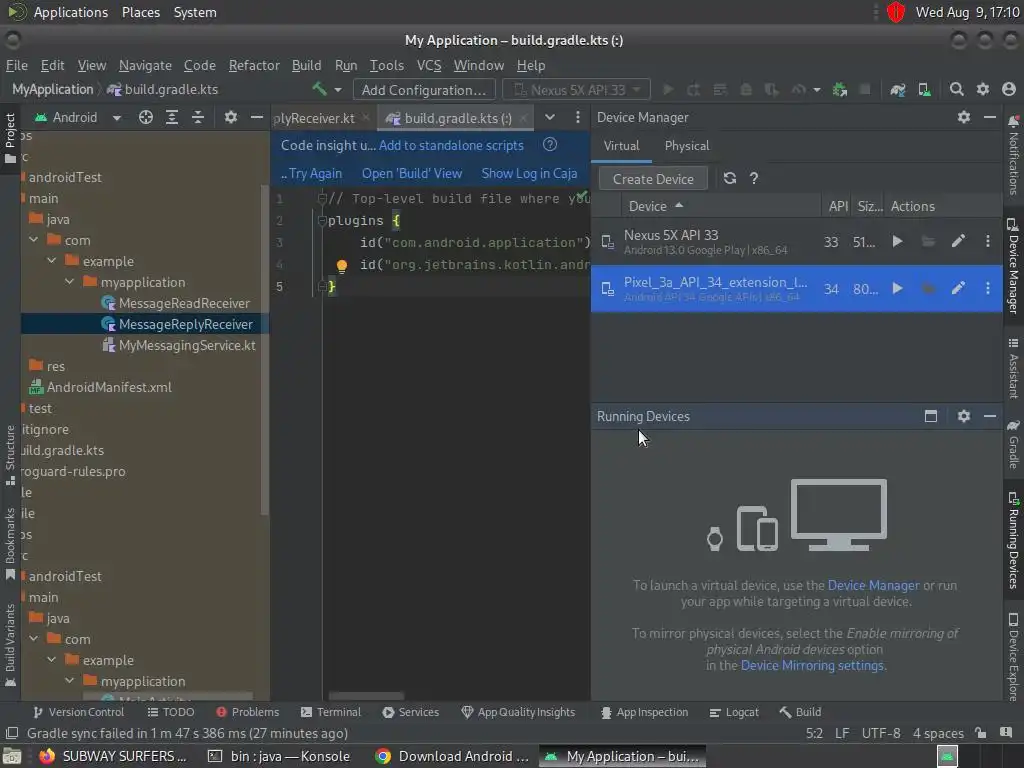1024x768 pixels.
Task: Open IDE settings gear in main toolbar
Action: [x=983, y=89]
